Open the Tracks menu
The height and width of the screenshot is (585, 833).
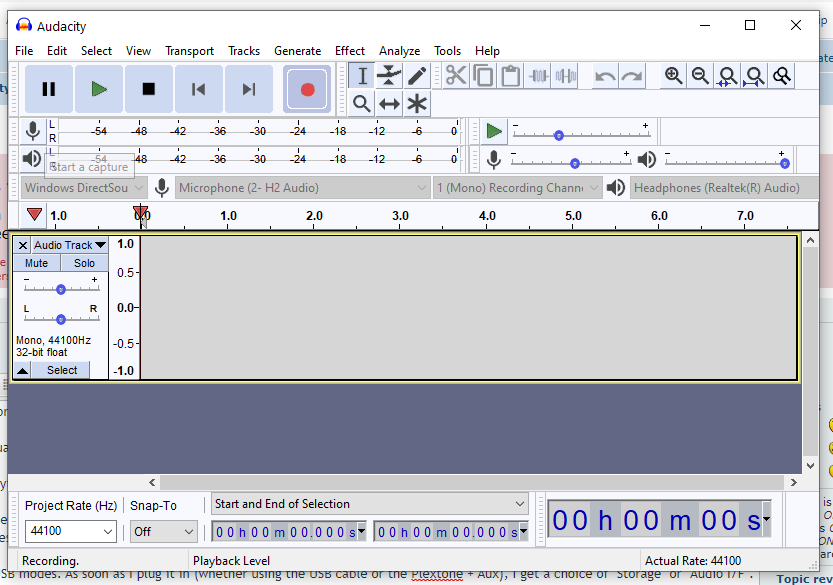[244, 51]
